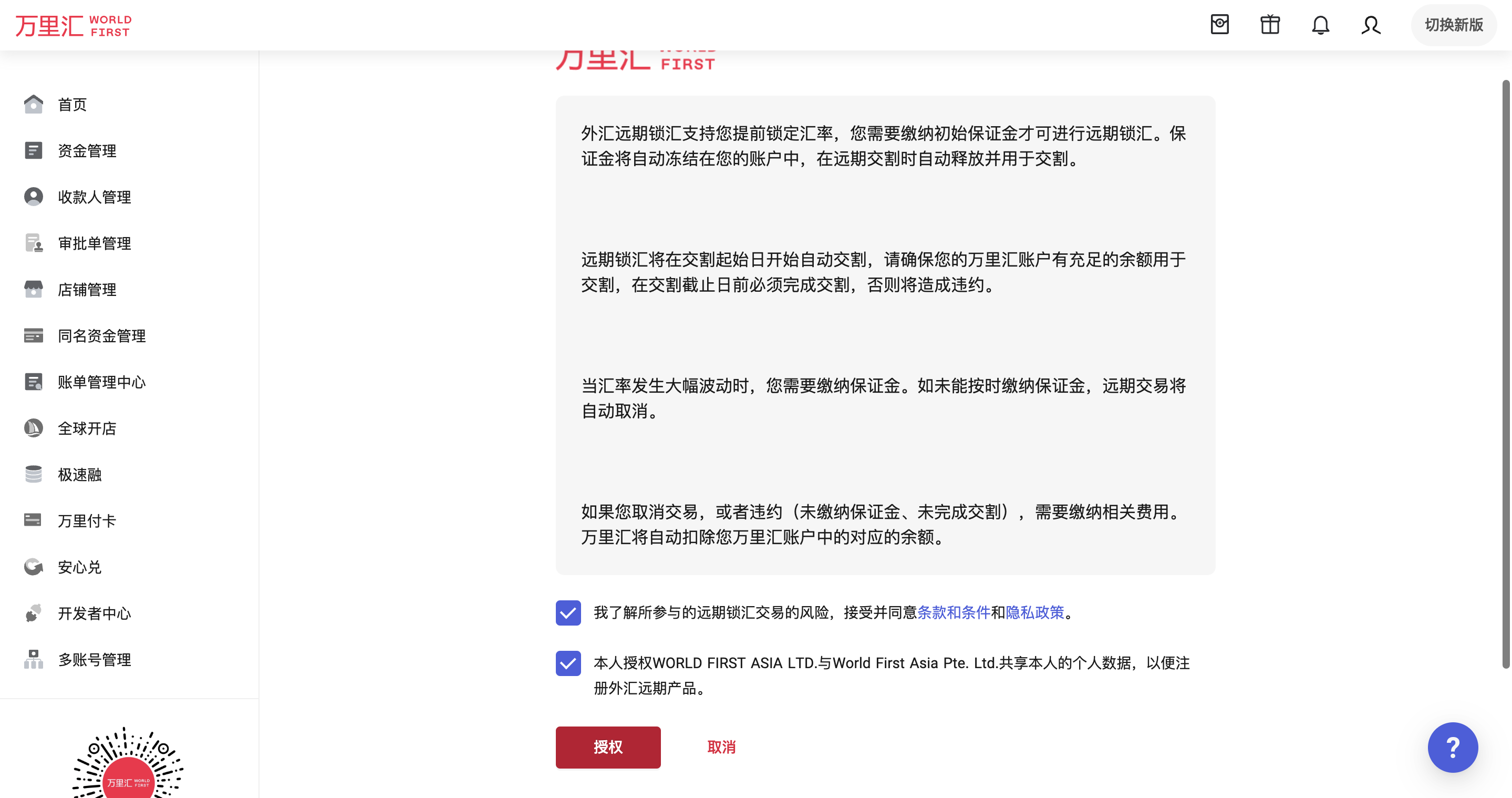1512x798 pixels.
Task: Open the gift box icon in the header
Action: [1270, 25]
